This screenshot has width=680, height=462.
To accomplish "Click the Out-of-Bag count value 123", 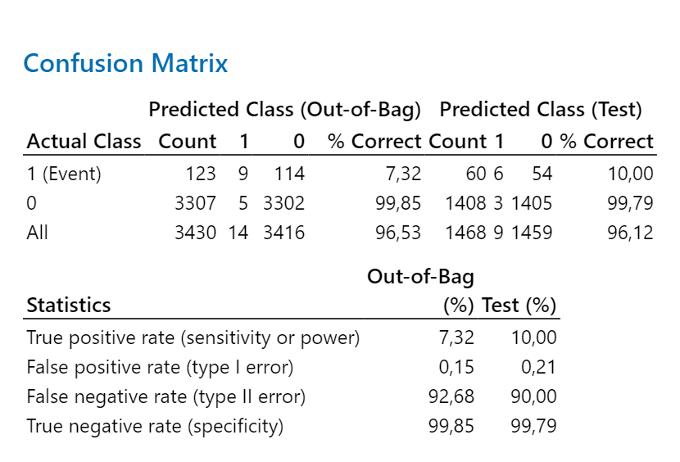I will 200,174.
